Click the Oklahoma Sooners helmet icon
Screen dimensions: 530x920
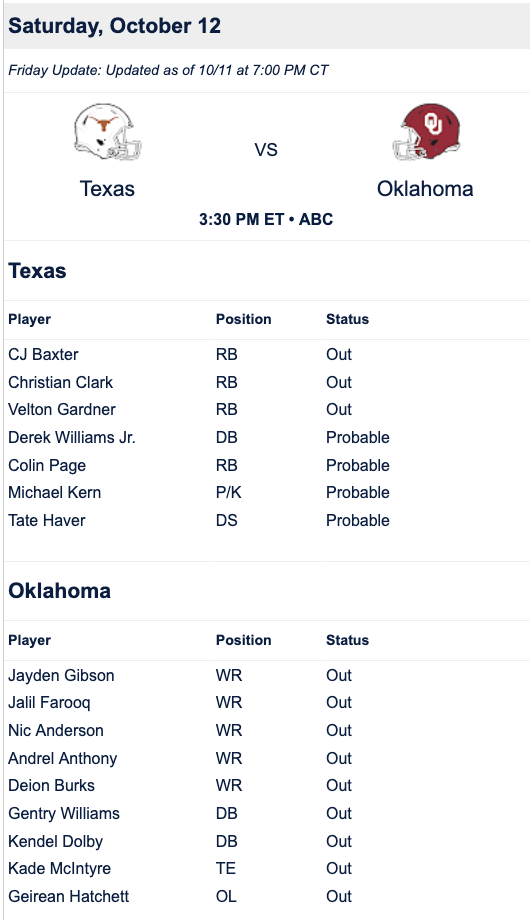click(426, 132)
